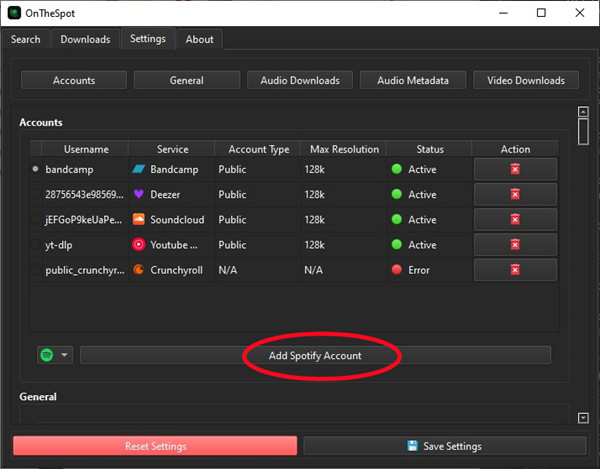This screenshot has width=600, height=469.
Task: Select the Deezer account radio button
Action: tap(36, 194)
